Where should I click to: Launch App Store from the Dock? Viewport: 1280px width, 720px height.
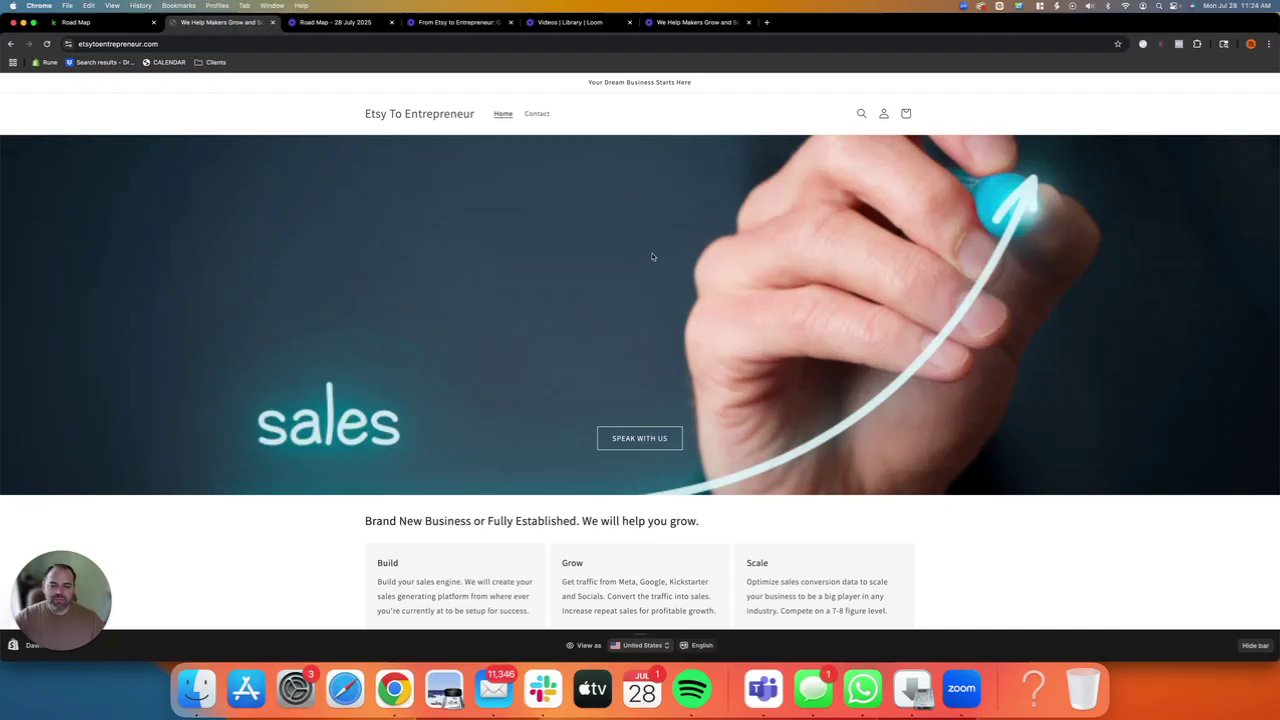(x=246, y=688)
